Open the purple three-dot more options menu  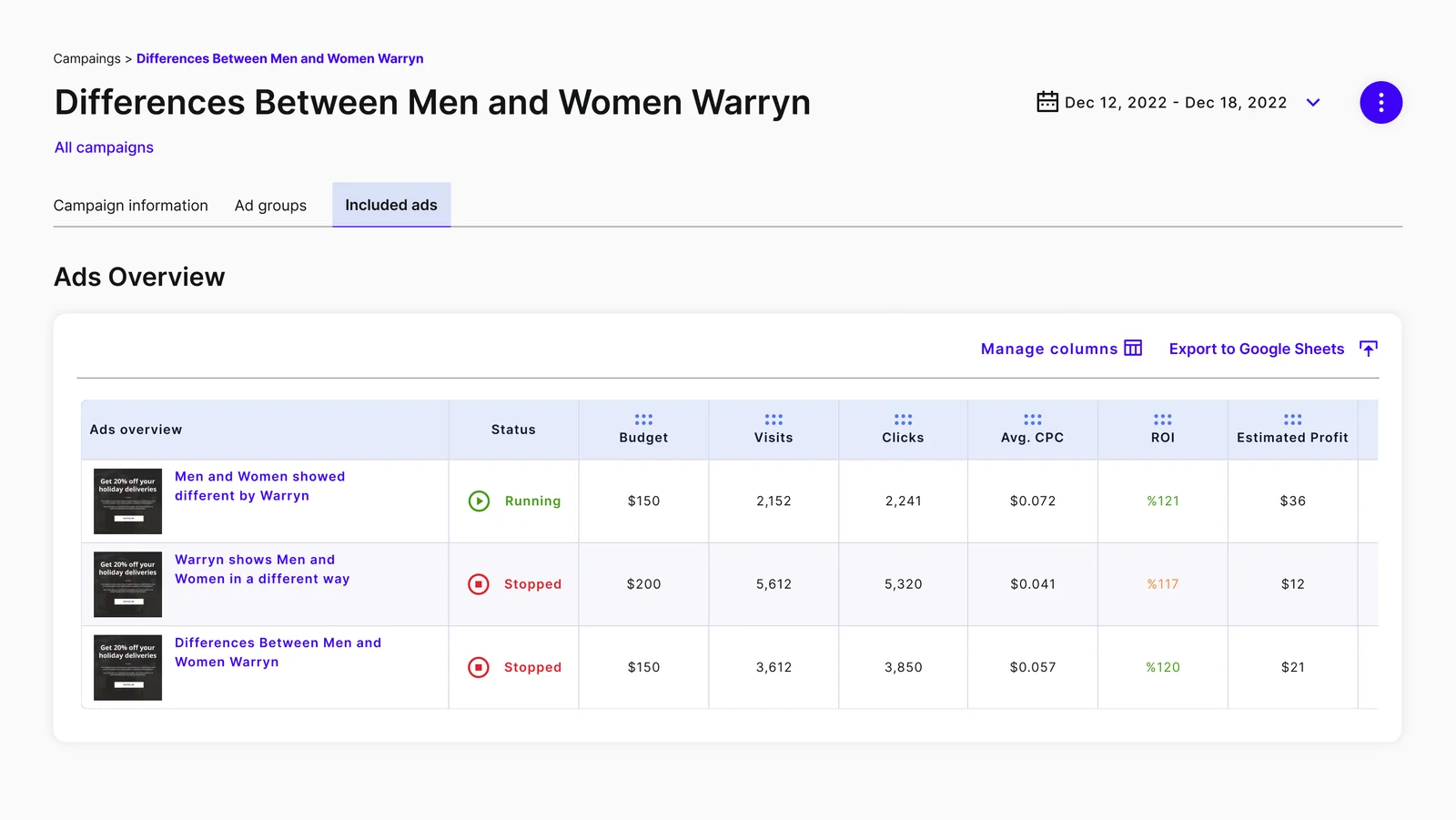coord(1380,103)
